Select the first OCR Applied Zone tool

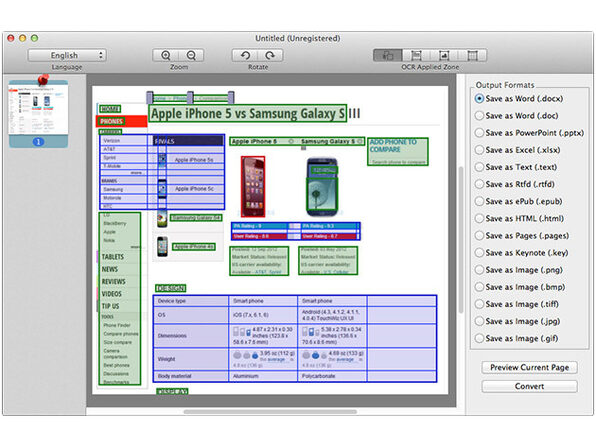pyautogui.click(x=387, y=55)
